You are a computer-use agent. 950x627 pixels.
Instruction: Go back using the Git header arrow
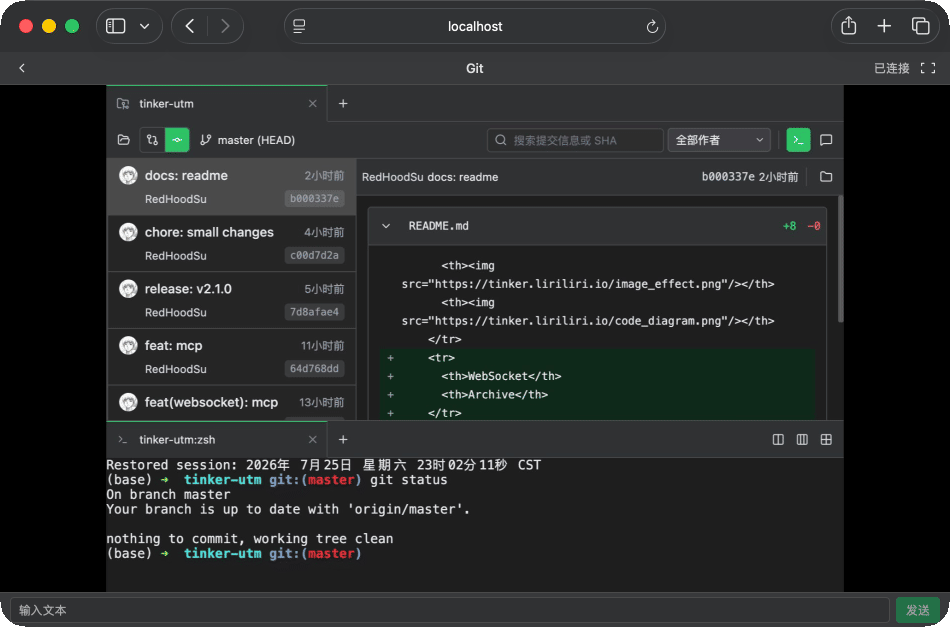tap(22, 68)
